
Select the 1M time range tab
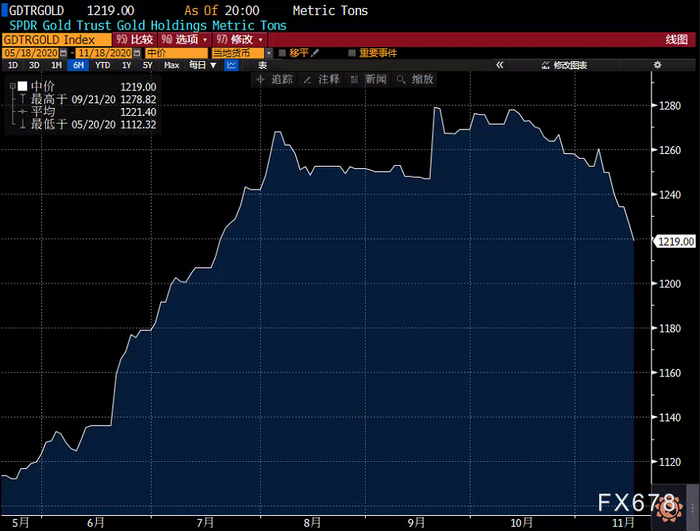click(x=57, y=65)
